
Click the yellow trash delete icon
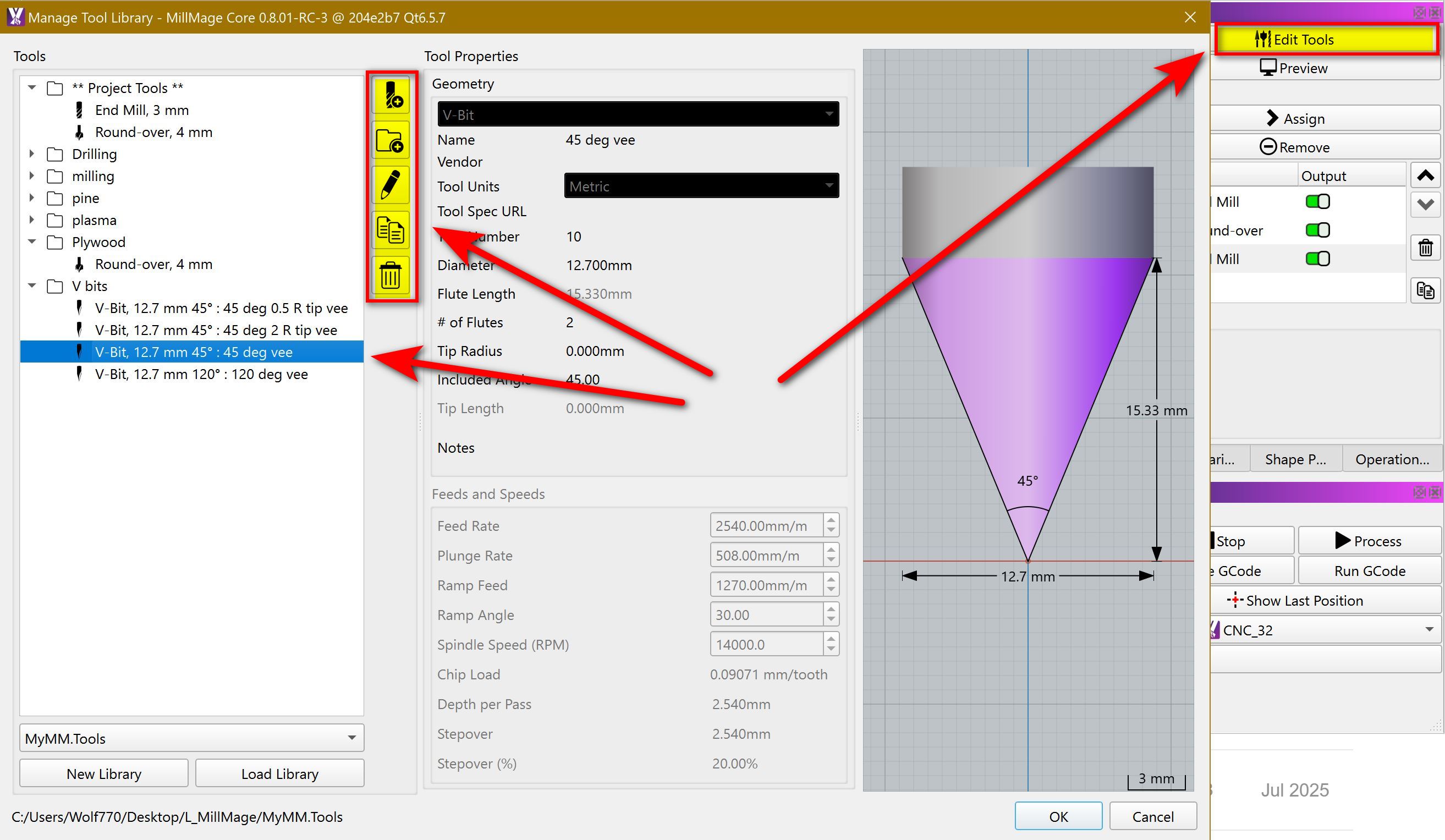[391, 276]
